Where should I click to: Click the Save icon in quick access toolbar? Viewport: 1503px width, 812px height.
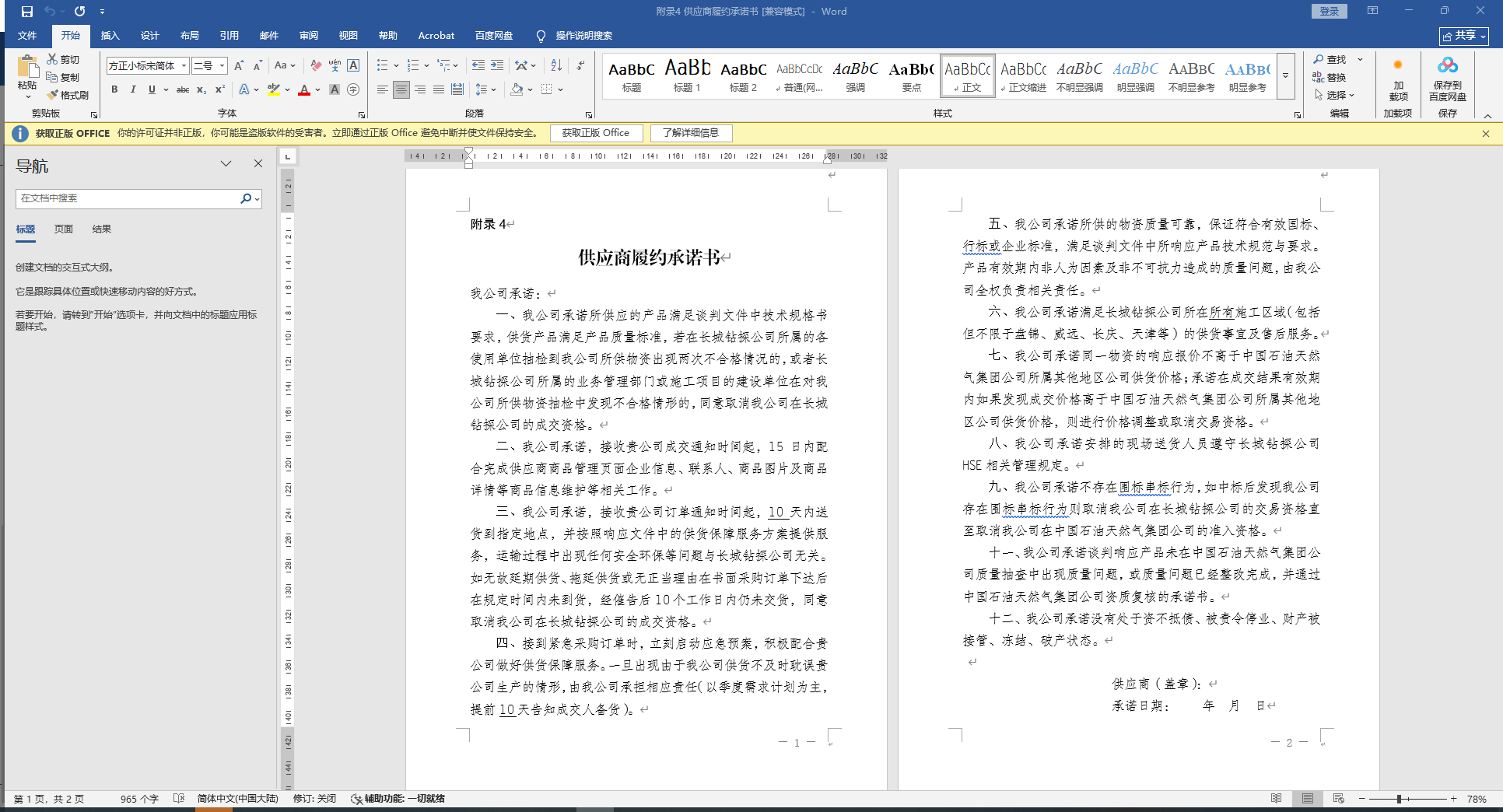[27, 12]
